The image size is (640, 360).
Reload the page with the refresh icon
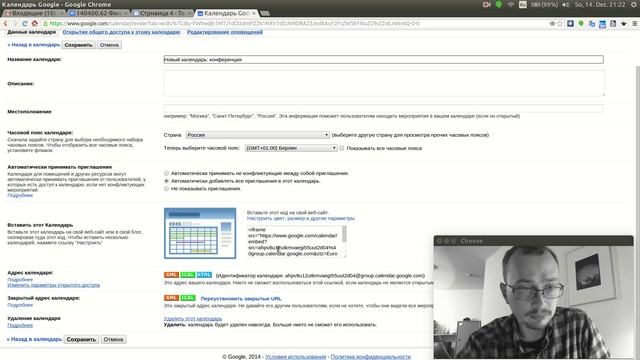(24, 24)
